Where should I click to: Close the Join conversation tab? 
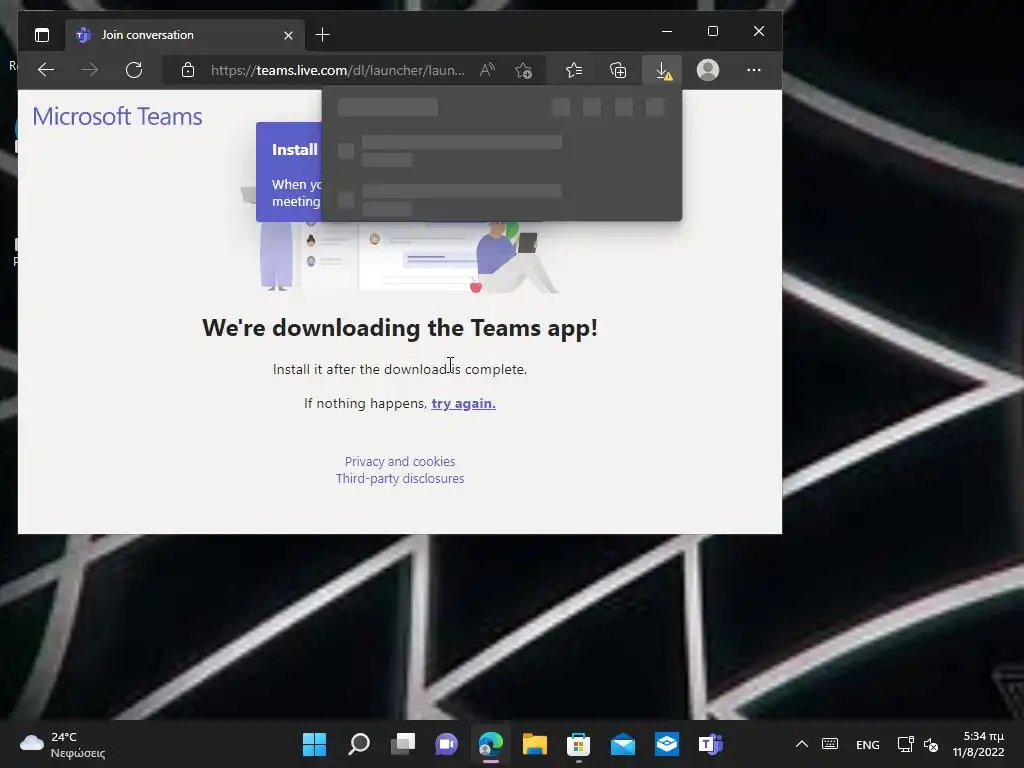coord(288,35)
